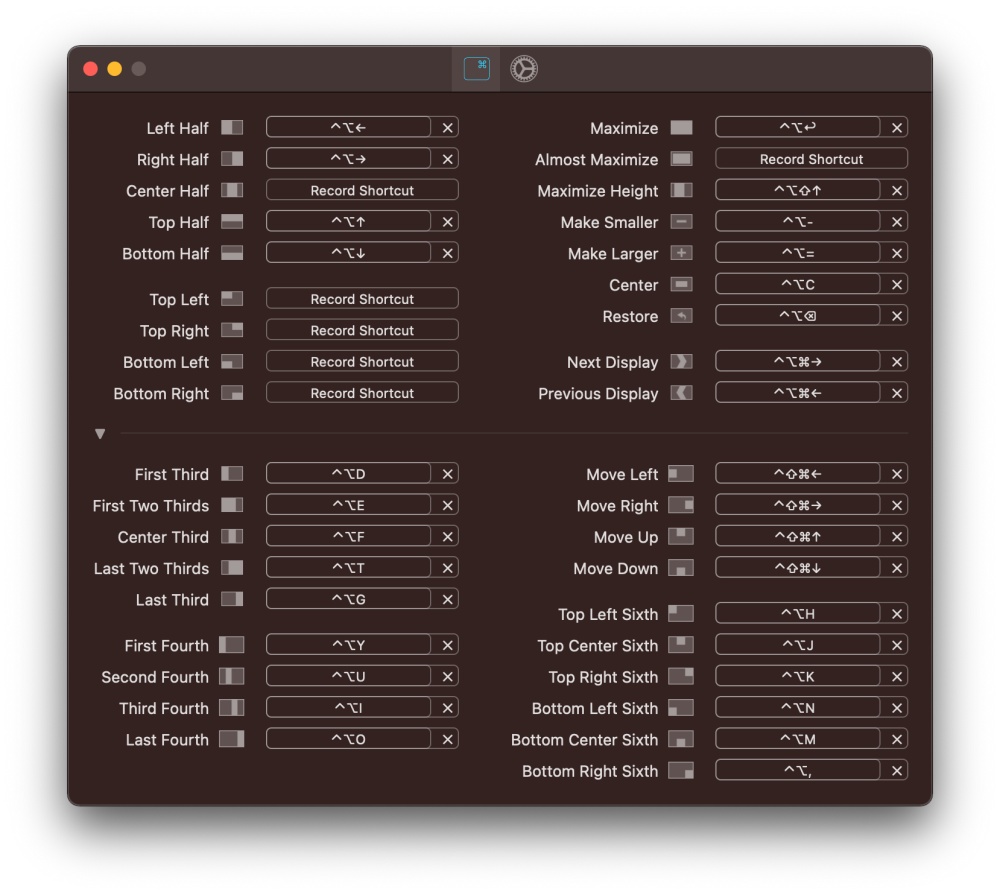
Task: Edit the First Two Thirds shortcut field
Action: click(x=348, y=505)
